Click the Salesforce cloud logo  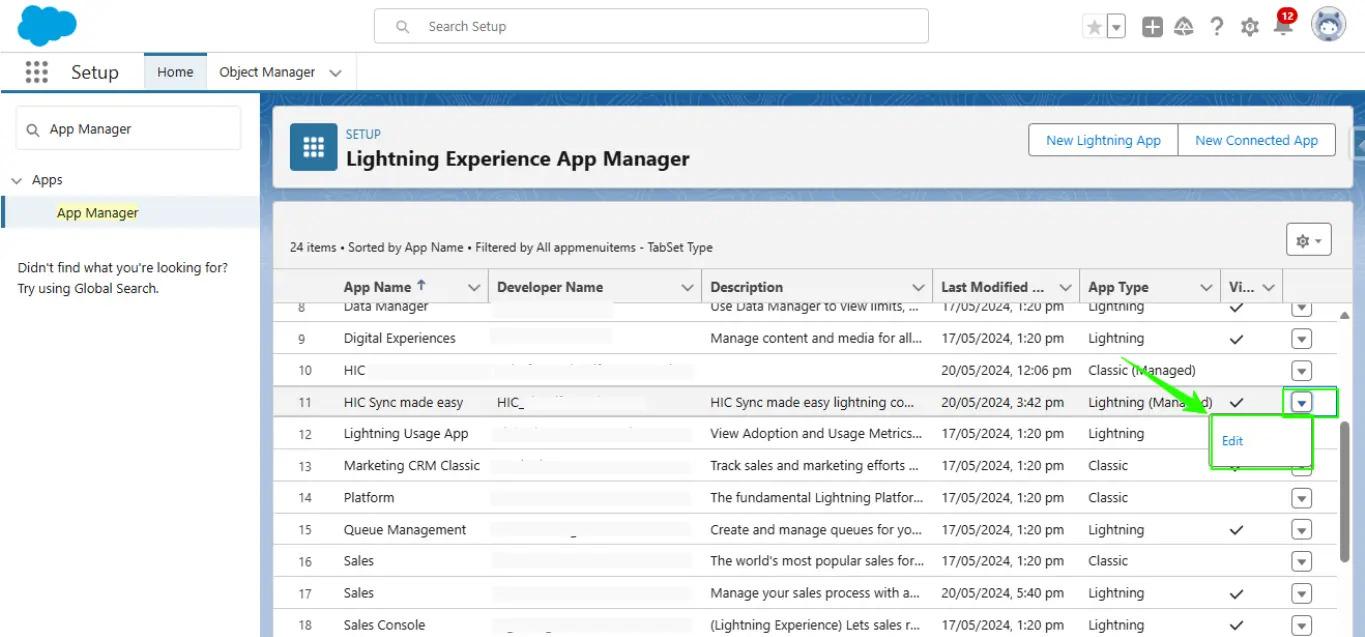pos(47,26)
